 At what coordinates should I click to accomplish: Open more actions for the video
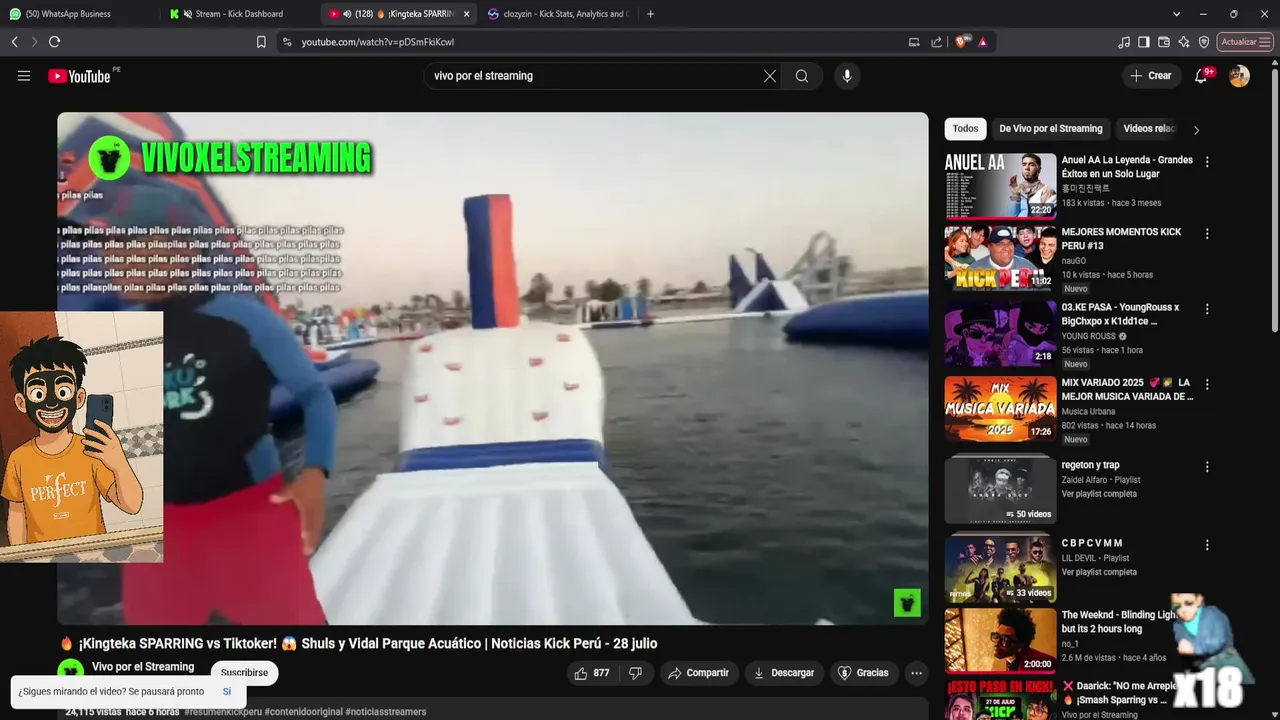click(916, 673)
